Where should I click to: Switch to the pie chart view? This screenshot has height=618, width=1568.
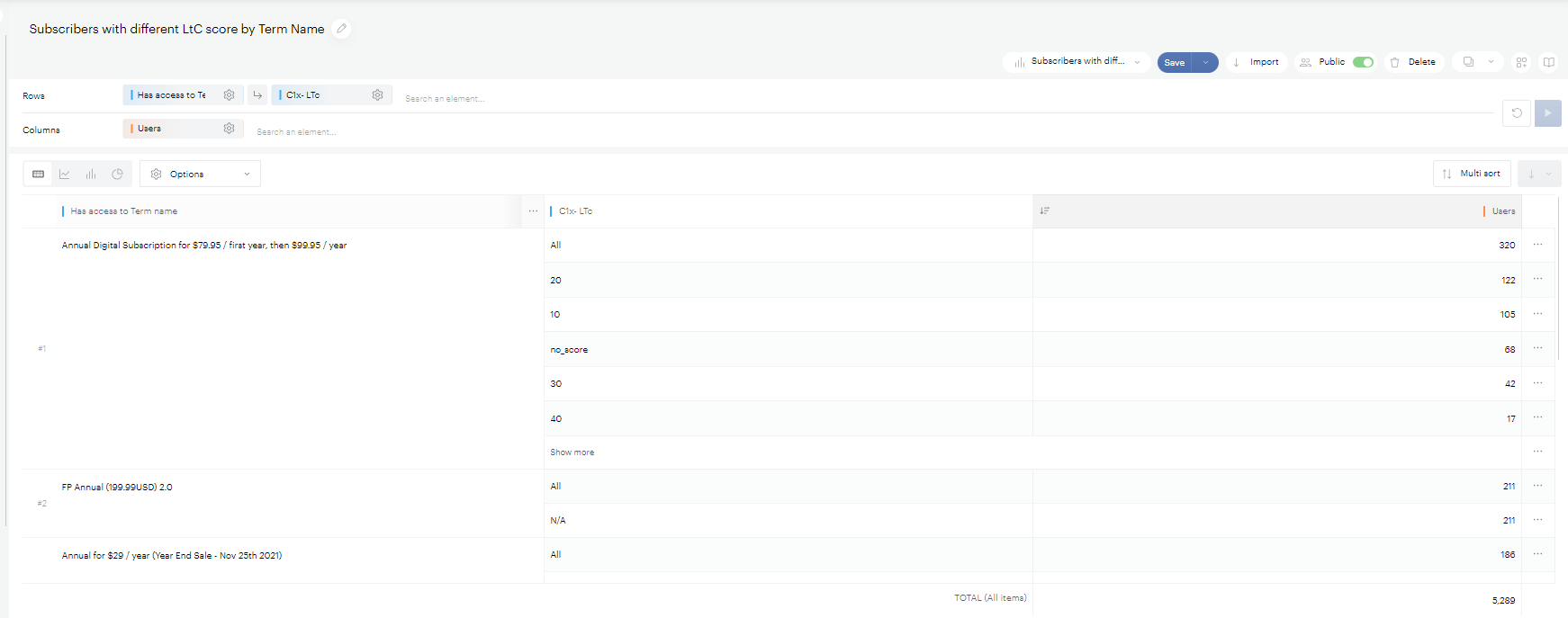(117, 175)
